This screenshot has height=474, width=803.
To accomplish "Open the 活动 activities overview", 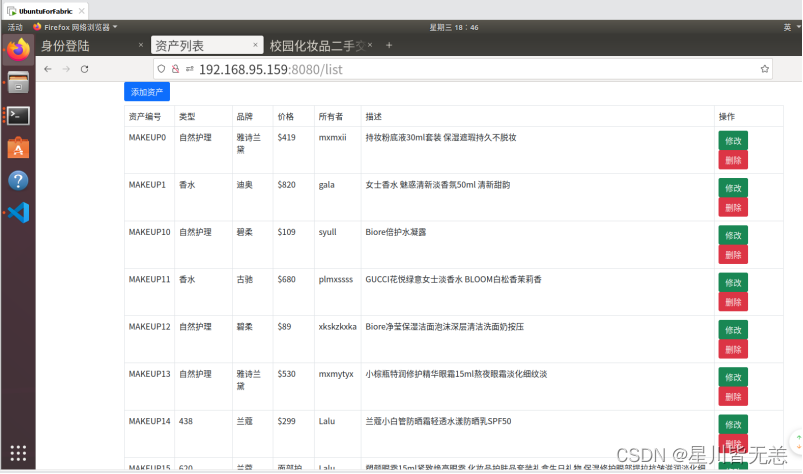I will [15, 27].
